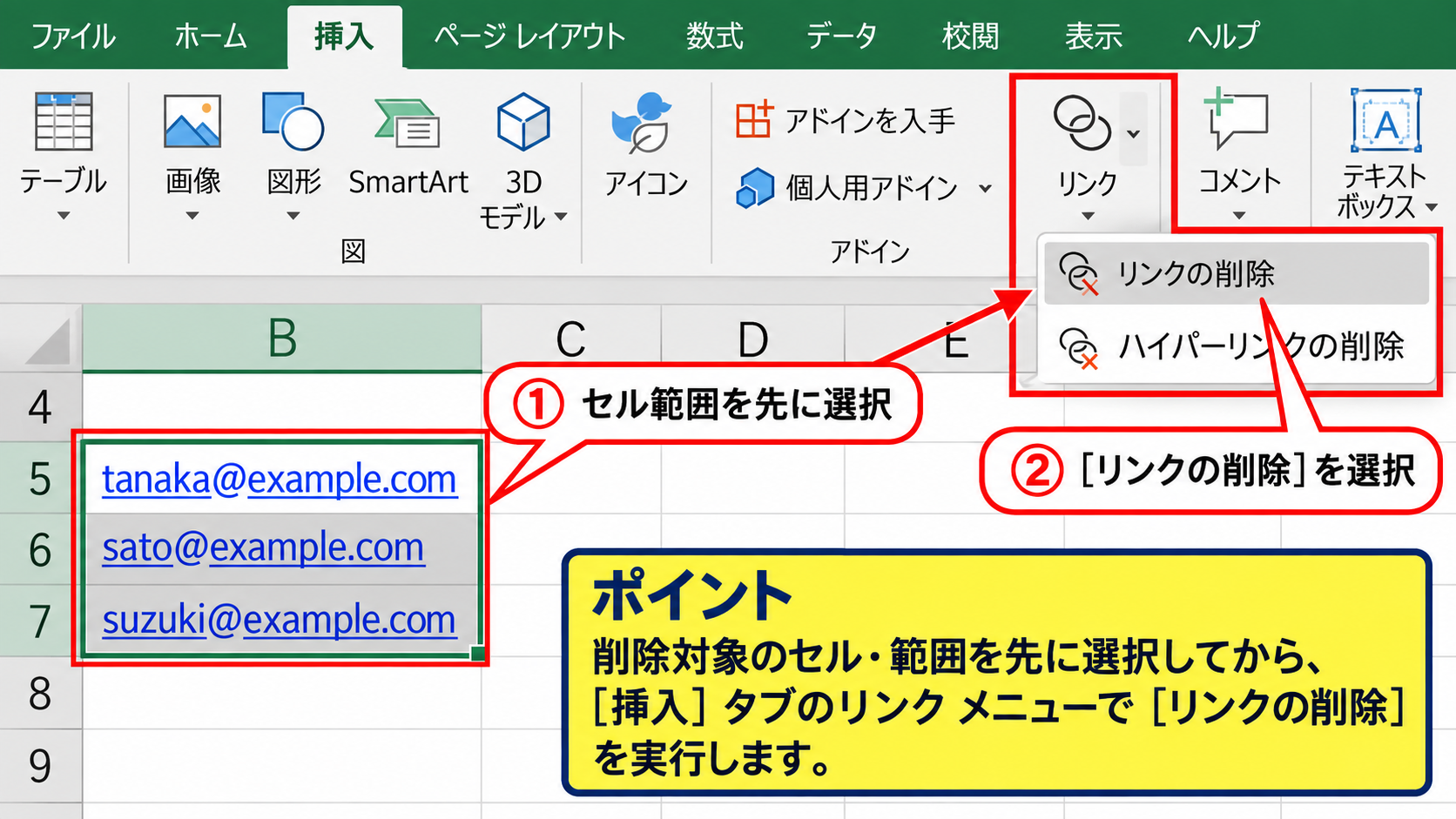Click アドインを入手 store icon
This screenshot has width=1456, height=819.
(753, 120)
